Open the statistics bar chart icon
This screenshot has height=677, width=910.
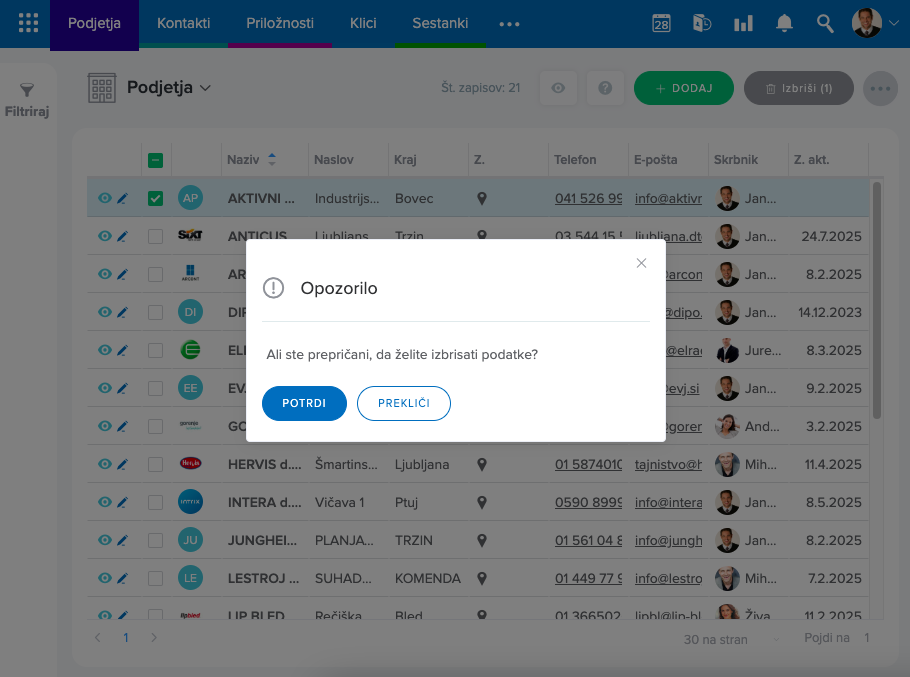(743, 24)
